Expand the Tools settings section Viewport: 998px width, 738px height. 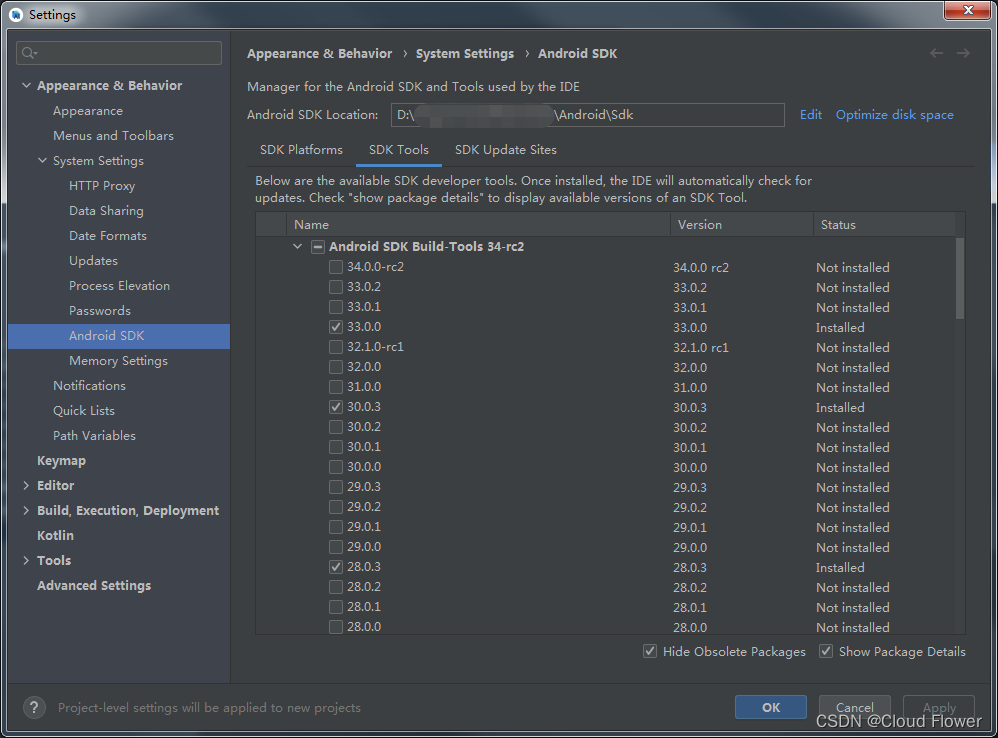(26, 560)
